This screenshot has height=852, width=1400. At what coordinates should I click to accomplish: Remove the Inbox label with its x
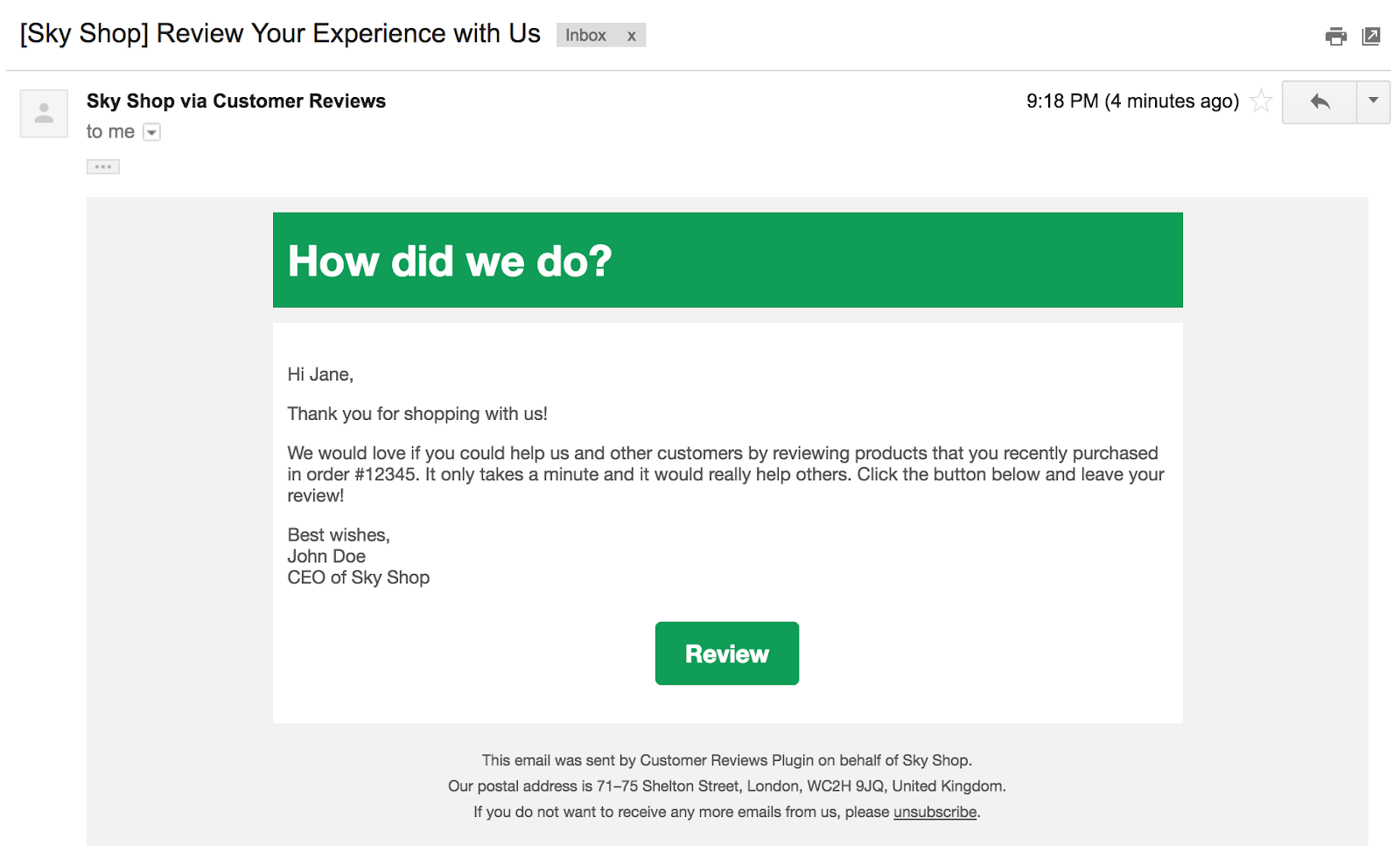pos(631,36)
